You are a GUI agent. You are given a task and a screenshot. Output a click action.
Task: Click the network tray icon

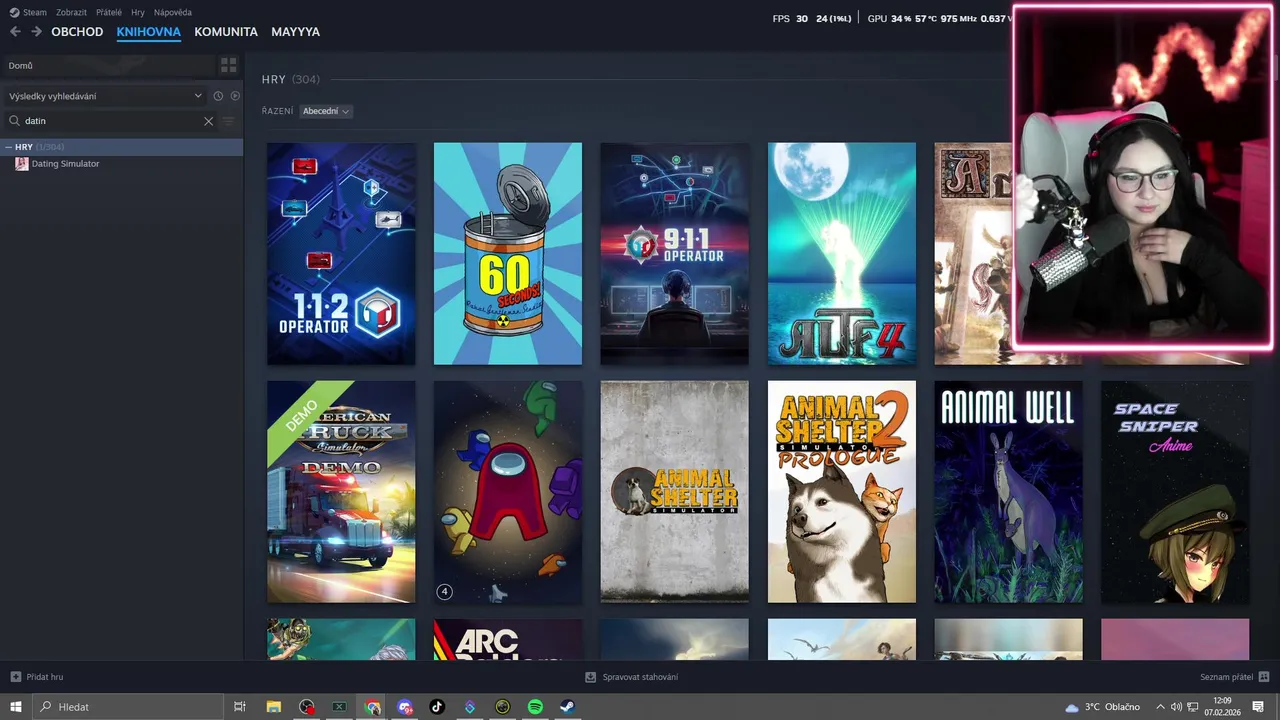(x=1193, y=707)
